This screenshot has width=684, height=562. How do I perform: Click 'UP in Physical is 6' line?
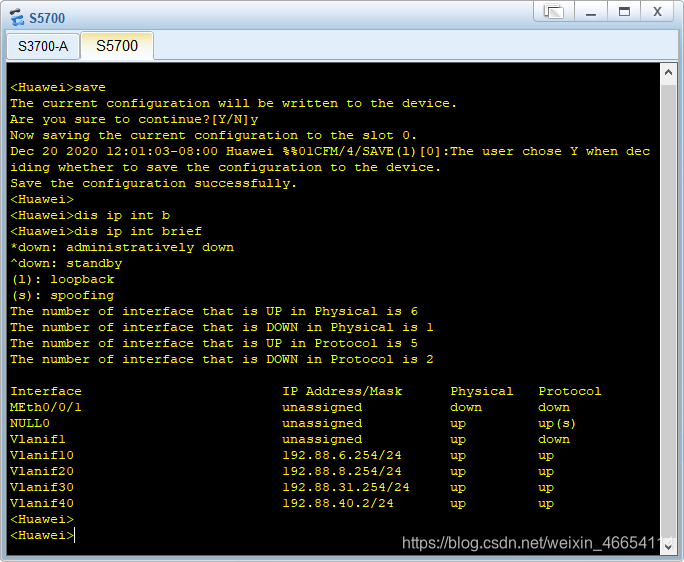[x=214, y=312]
